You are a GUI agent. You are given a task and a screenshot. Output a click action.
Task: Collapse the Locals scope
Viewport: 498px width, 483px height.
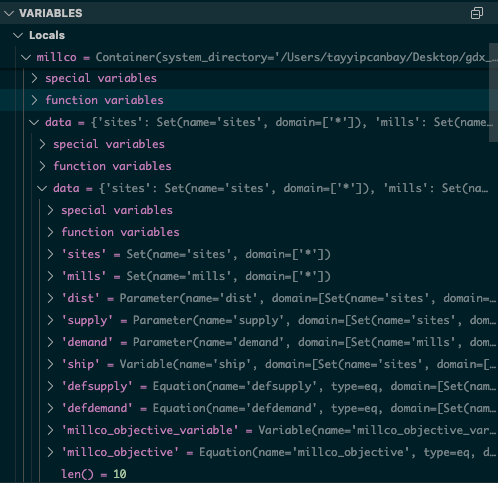(18, 35)
